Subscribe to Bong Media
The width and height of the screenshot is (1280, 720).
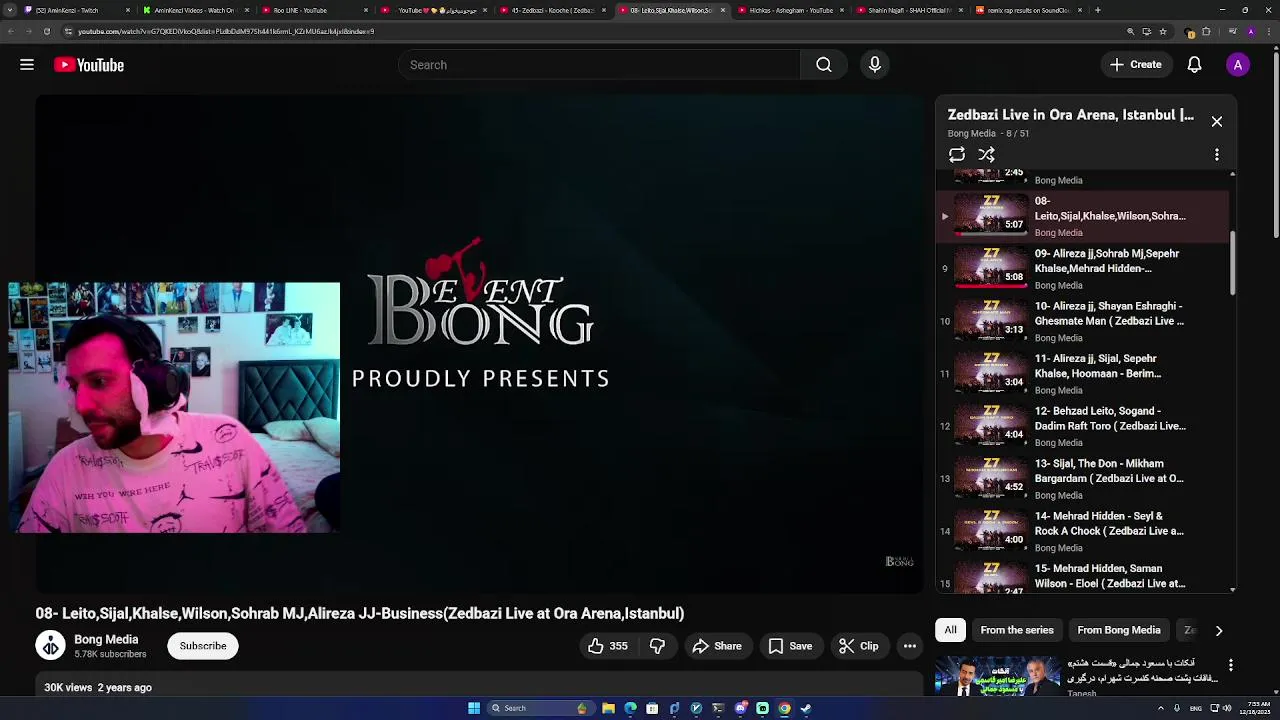coord(203,646)
